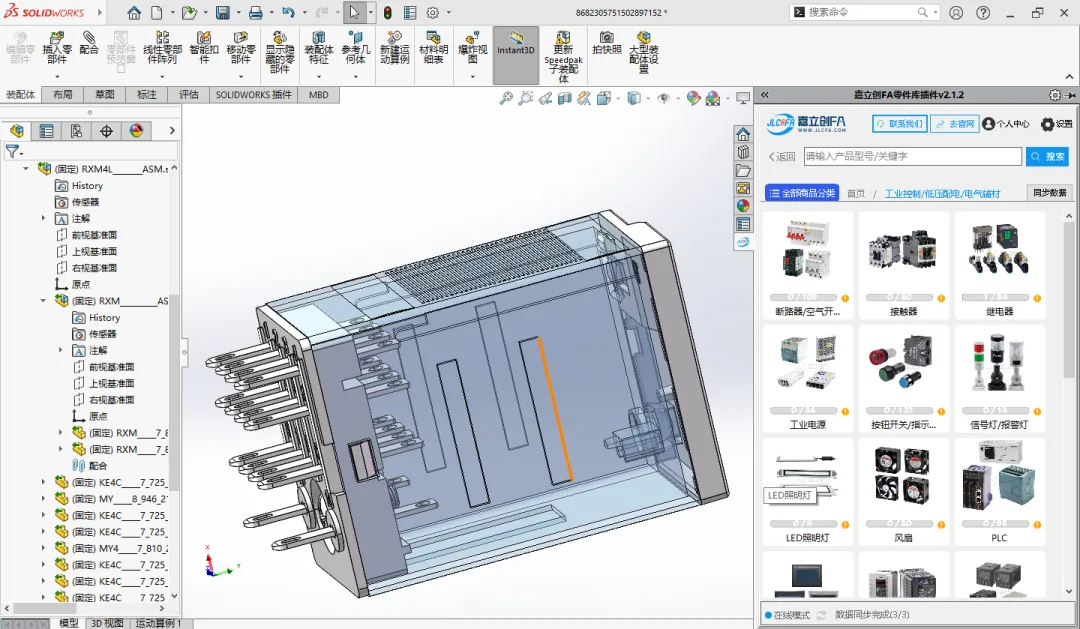Open the ConfigurationManager tab icon

coord(76,131)
